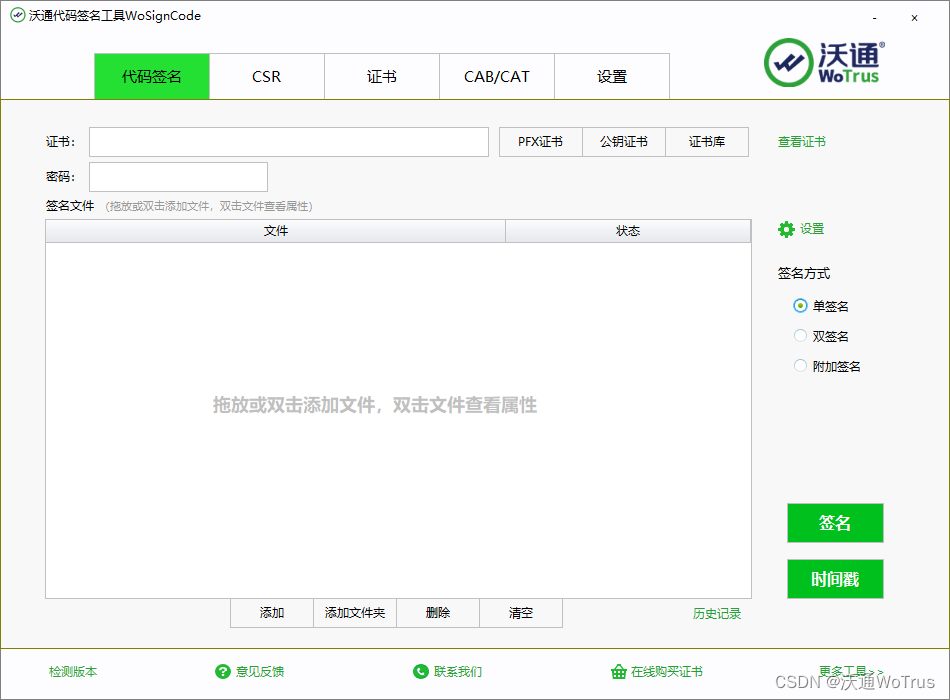This screenshot has width=950, height=700.
Task: Open the CSR tab
Action: click(267, 76)
